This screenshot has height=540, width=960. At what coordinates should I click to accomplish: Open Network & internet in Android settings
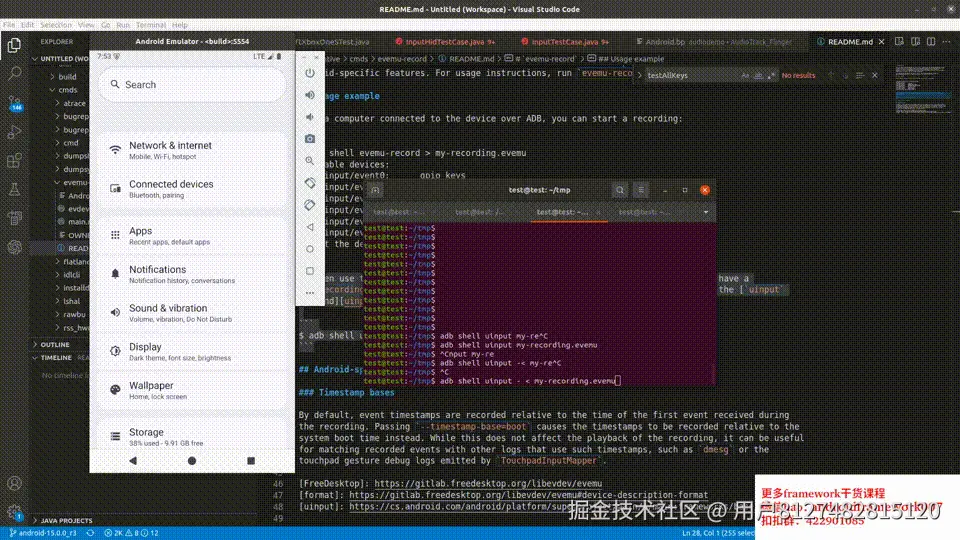[x=192, y=150]
